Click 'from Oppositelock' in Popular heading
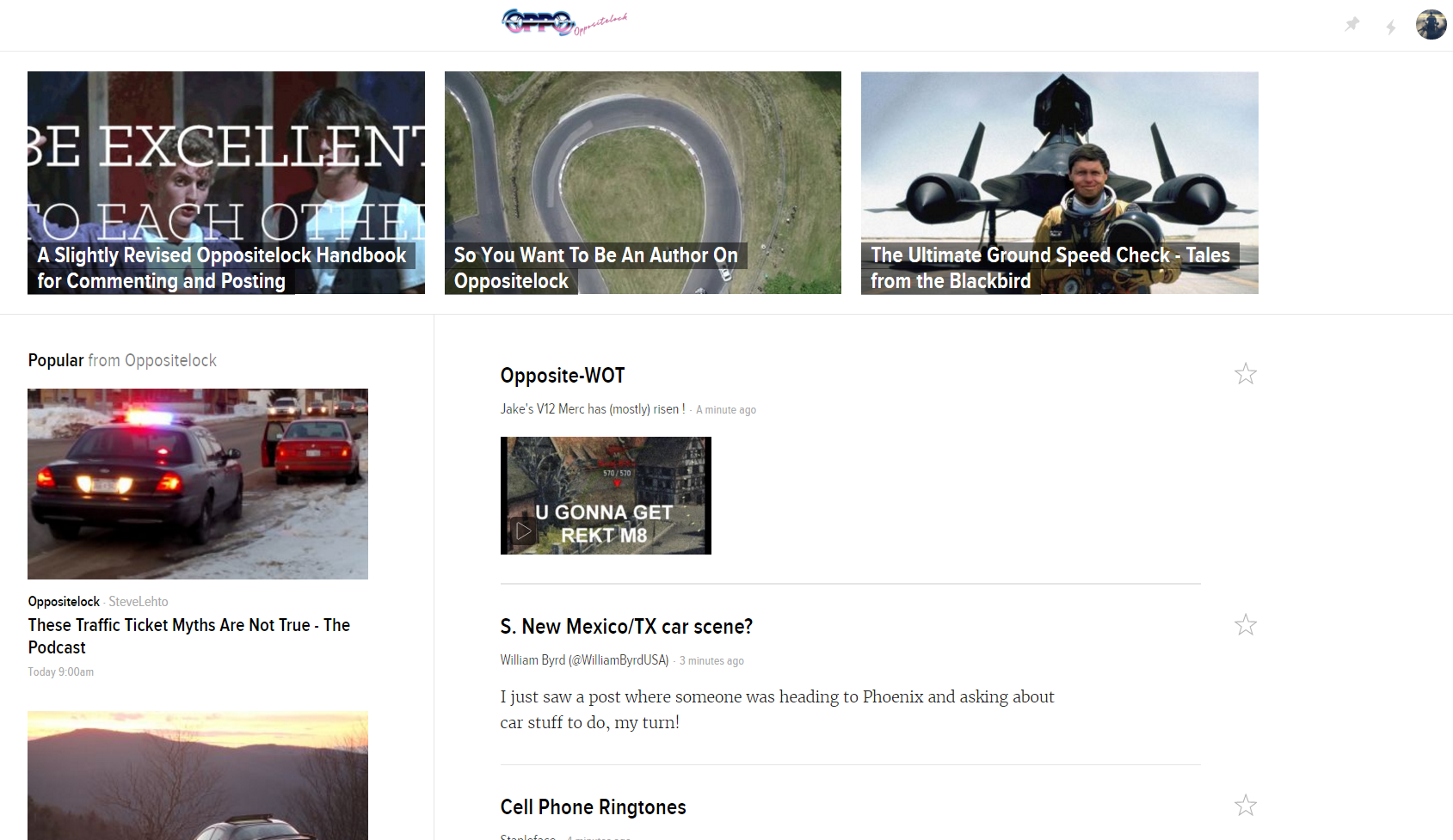Image resolution: width=1453 pixels, height=840 pixels. [152, 360]
